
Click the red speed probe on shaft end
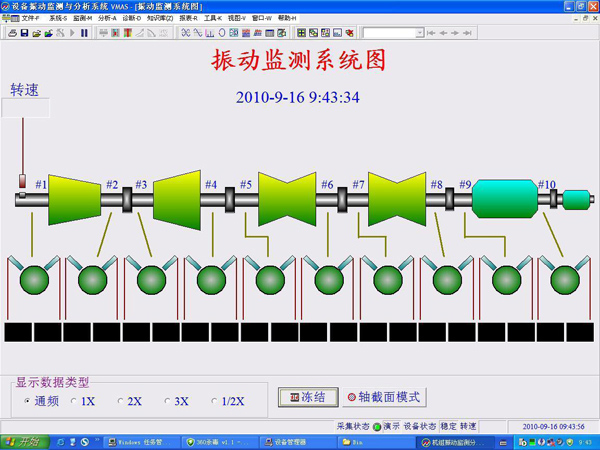coord(24,183)
